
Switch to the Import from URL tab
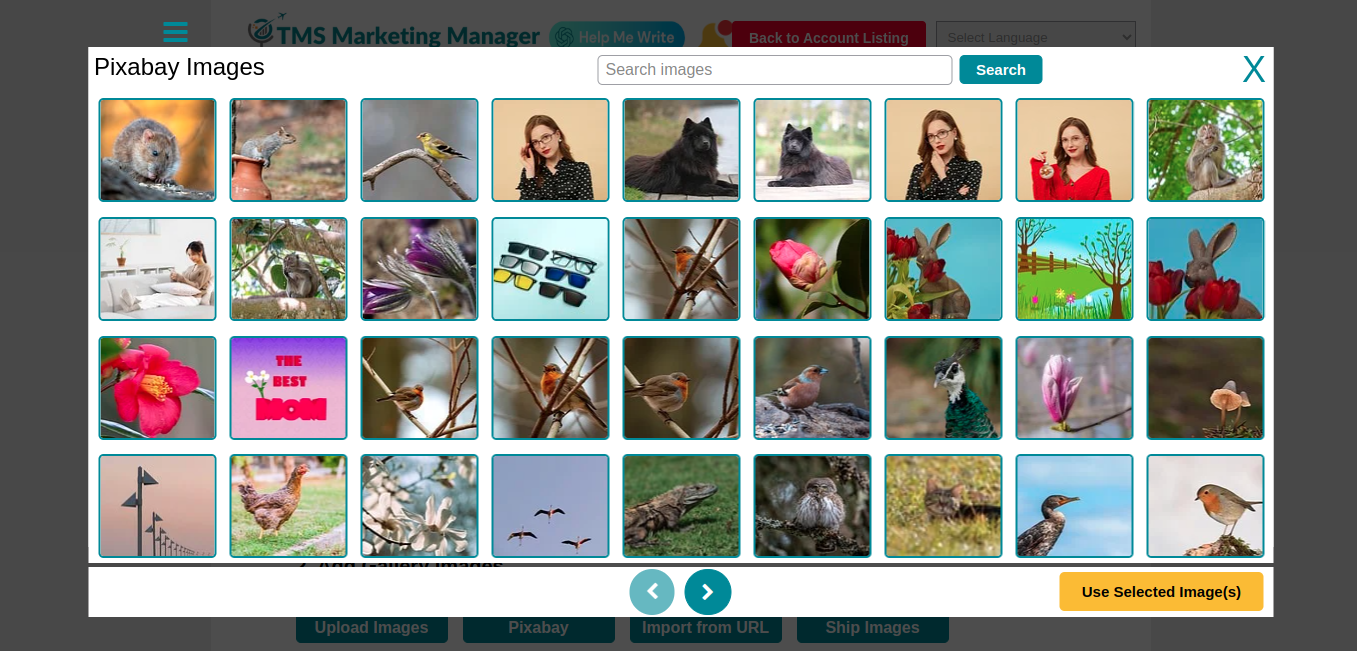click(x=706, y=627)
